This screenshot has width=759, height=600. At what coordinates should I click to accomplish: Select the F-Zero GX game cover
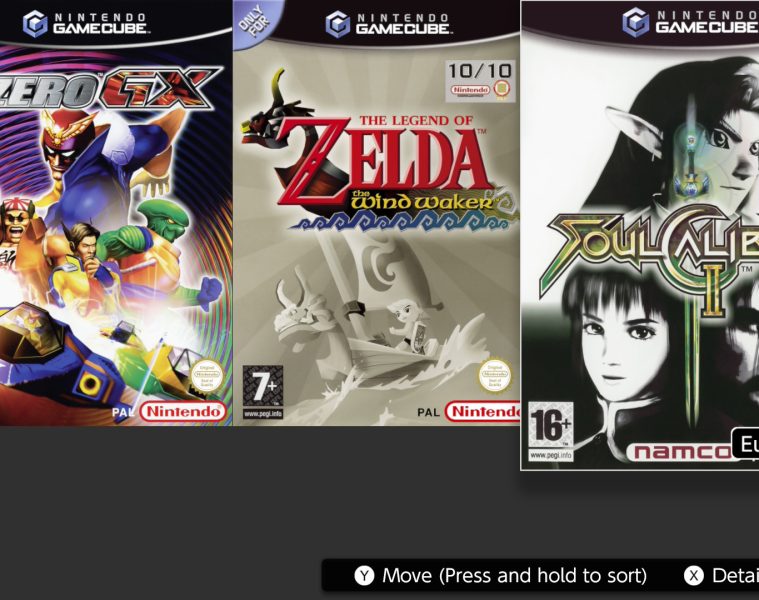click(x=116, y=213)
